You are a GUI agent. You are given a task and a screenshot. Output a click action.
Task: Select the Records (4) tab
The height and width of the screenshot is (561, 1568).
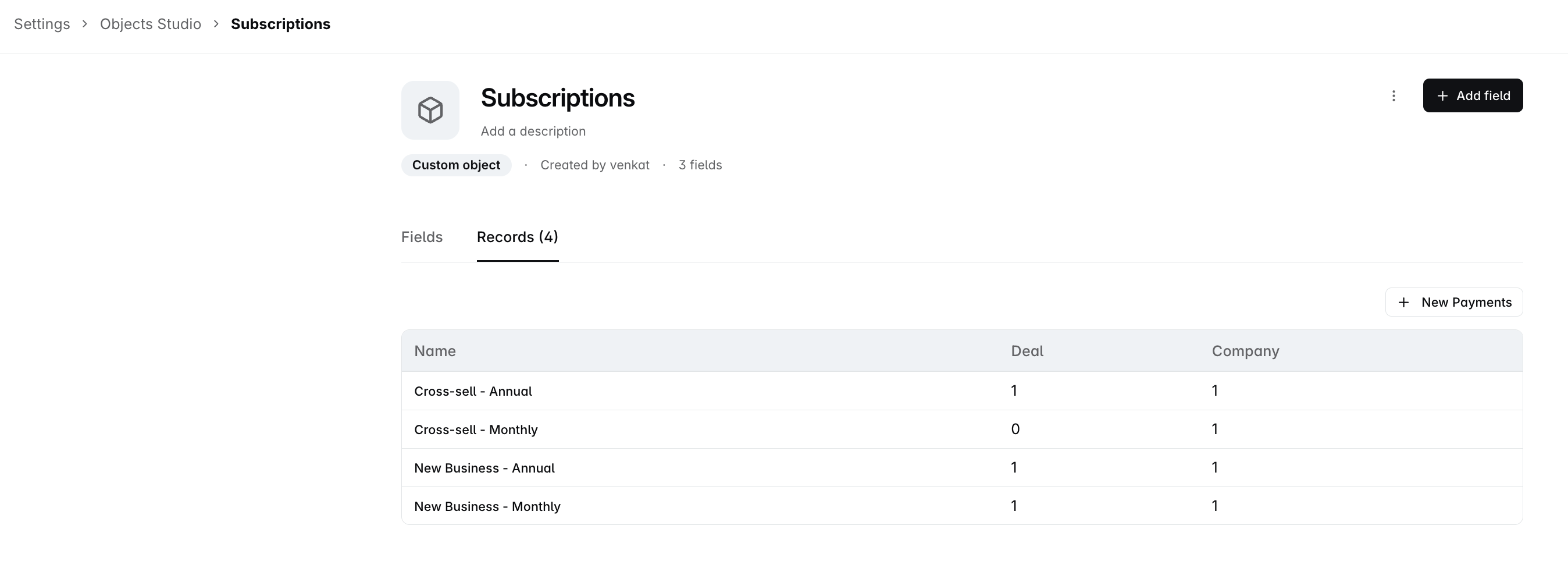click(518, 237)
